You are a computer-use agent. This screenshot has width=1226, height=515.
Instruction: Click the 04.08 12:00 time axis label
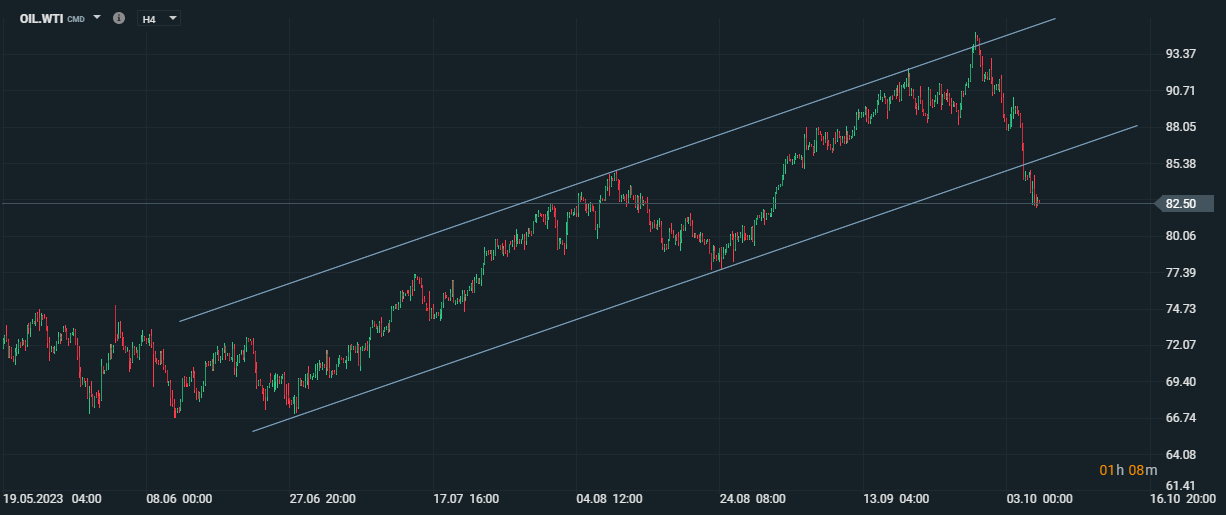click(610, 498)
